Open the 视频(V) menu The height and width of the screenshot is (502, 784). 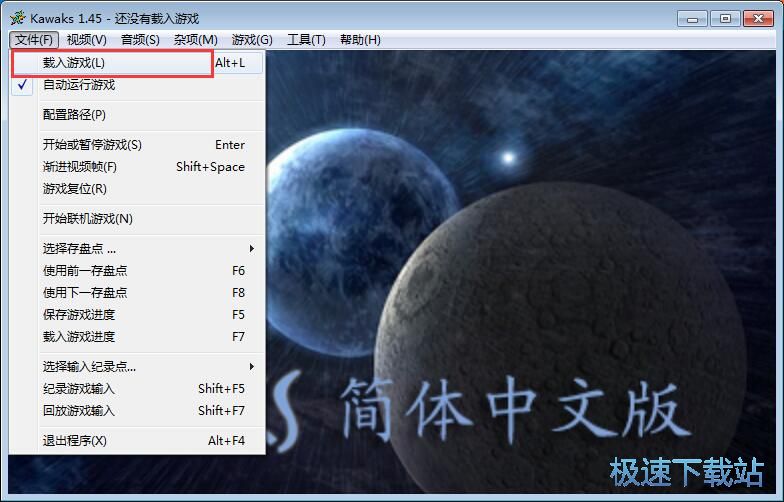87,40
